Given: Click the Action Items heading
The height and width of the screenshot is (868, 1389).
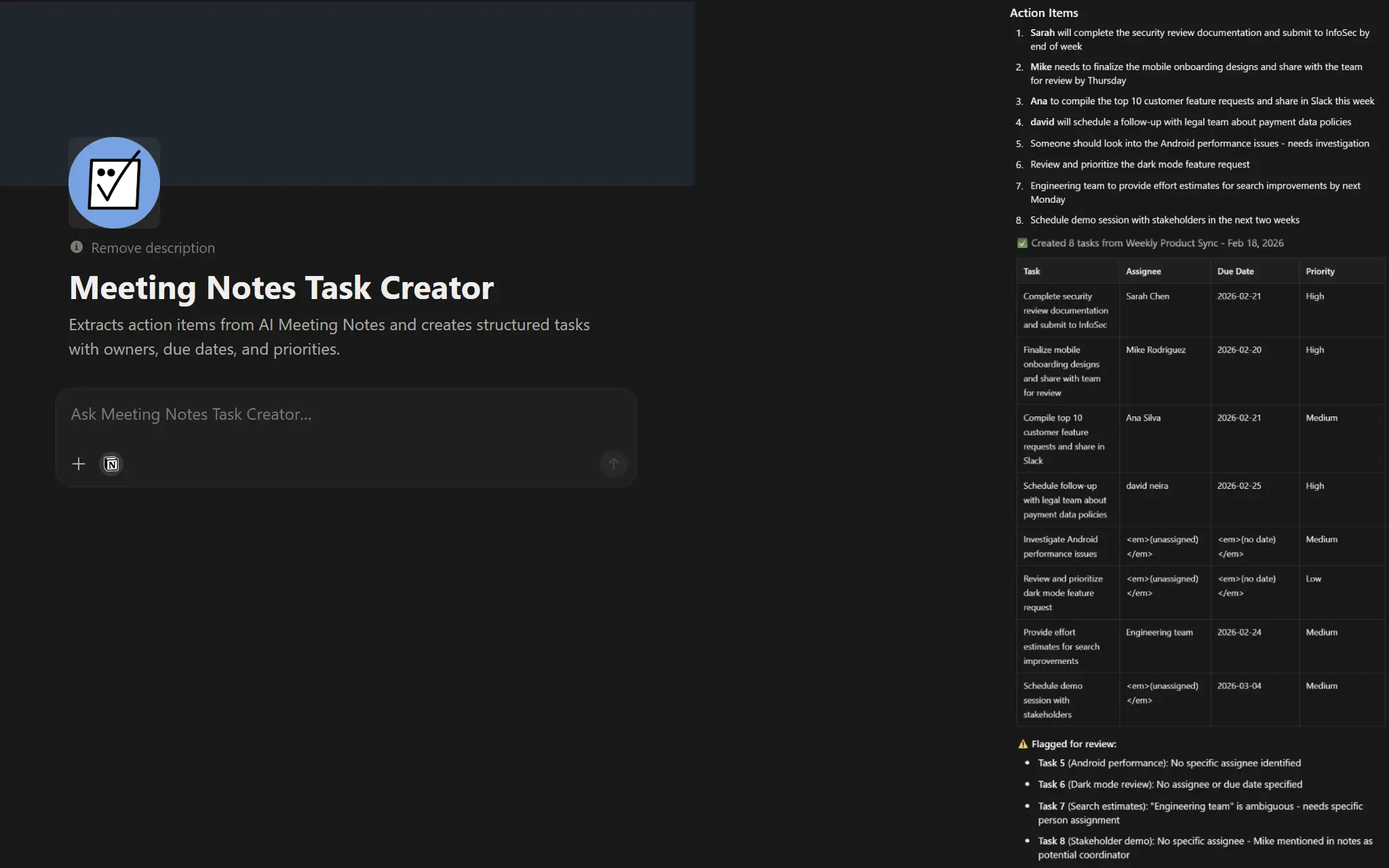Looking at the screenshot, I should coord(1043,12).
